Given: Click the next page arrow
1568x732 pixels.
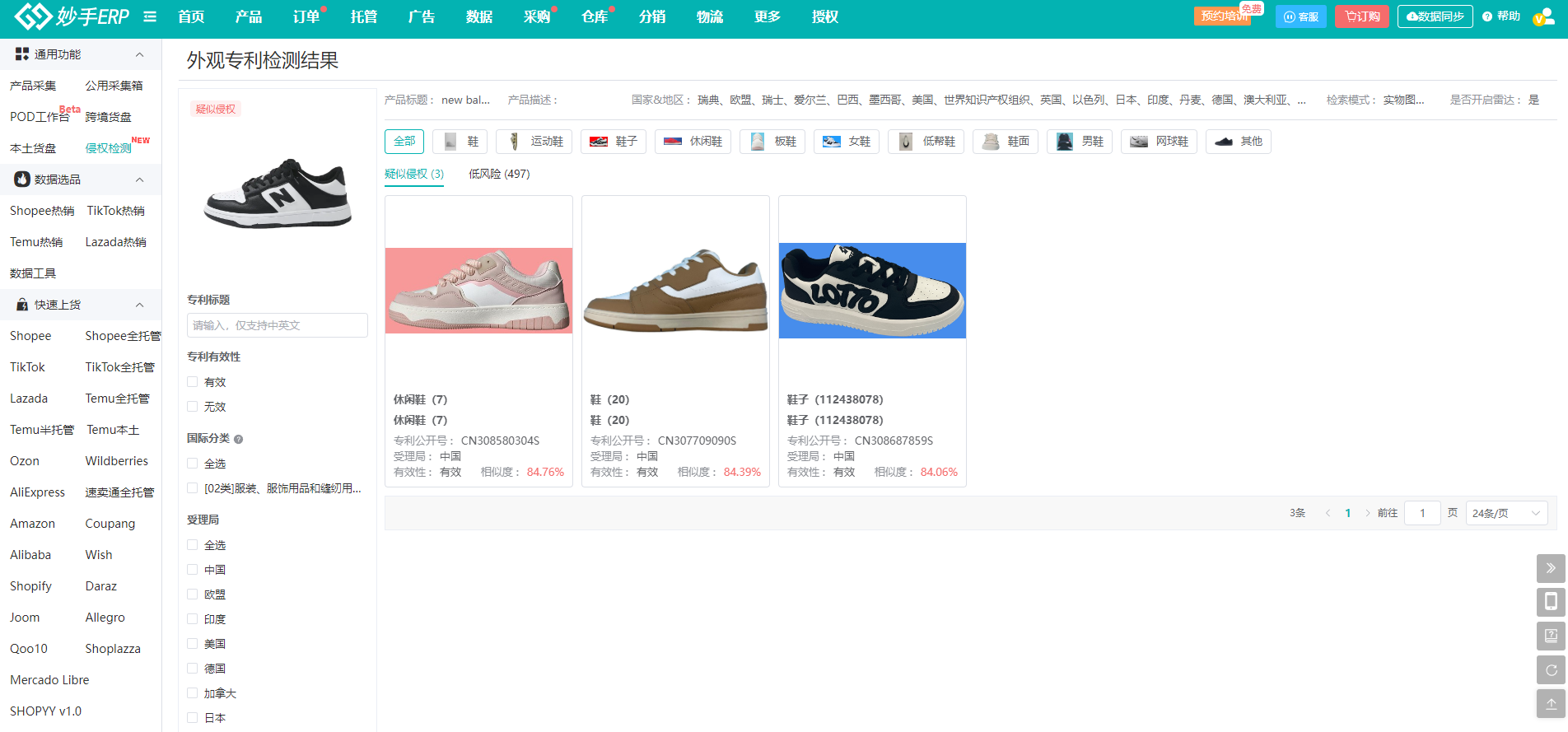Looking at the screenshot, I should click(x=1368, y=513).
